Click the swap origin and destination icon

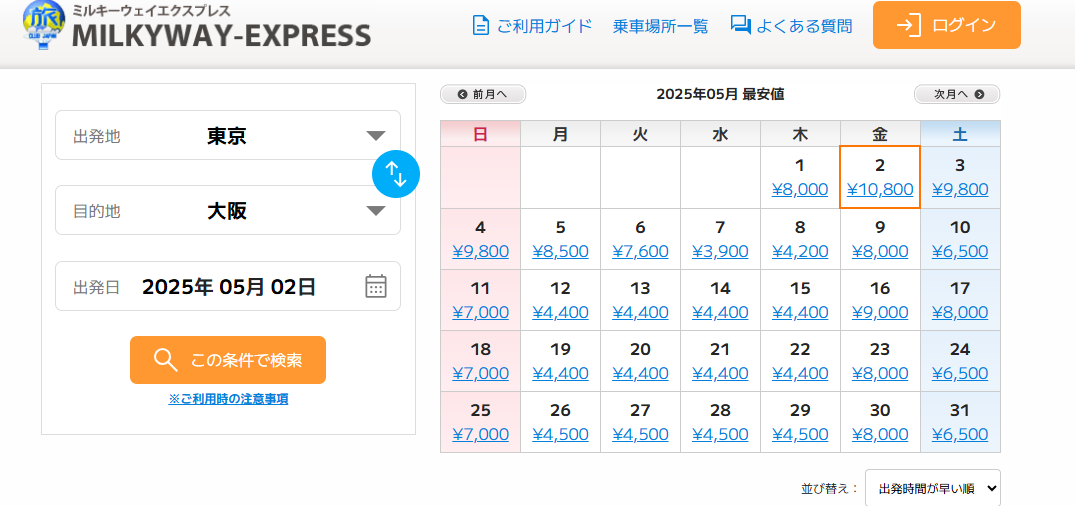pos(396,174)
